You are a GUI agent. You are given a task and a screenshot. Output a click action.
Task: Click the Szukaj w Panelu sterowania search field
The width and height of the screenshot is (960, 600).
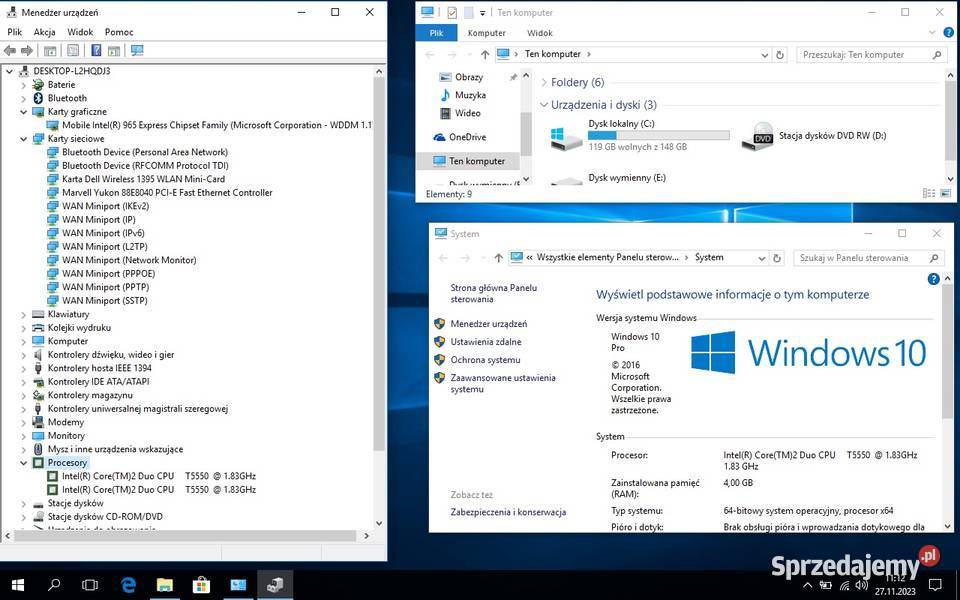click(x=868, y=258)
